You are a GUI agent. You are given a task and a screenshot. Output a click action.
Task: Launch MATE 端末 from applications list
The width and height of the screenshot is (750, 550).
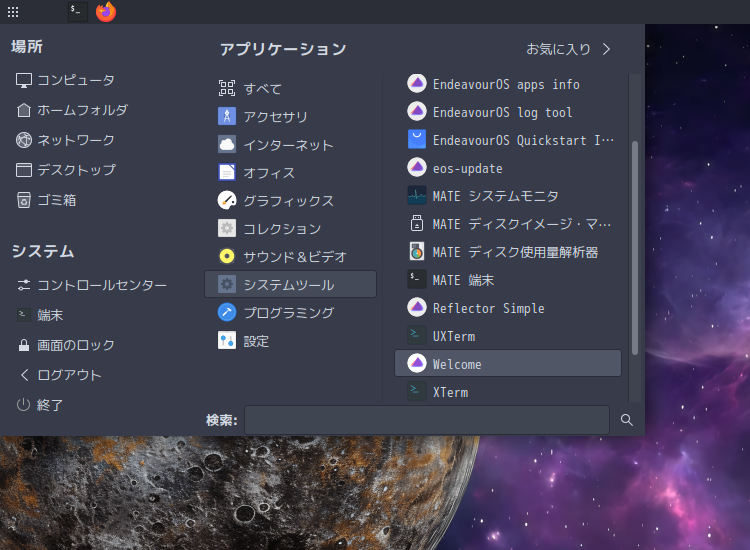pos(507,280)
